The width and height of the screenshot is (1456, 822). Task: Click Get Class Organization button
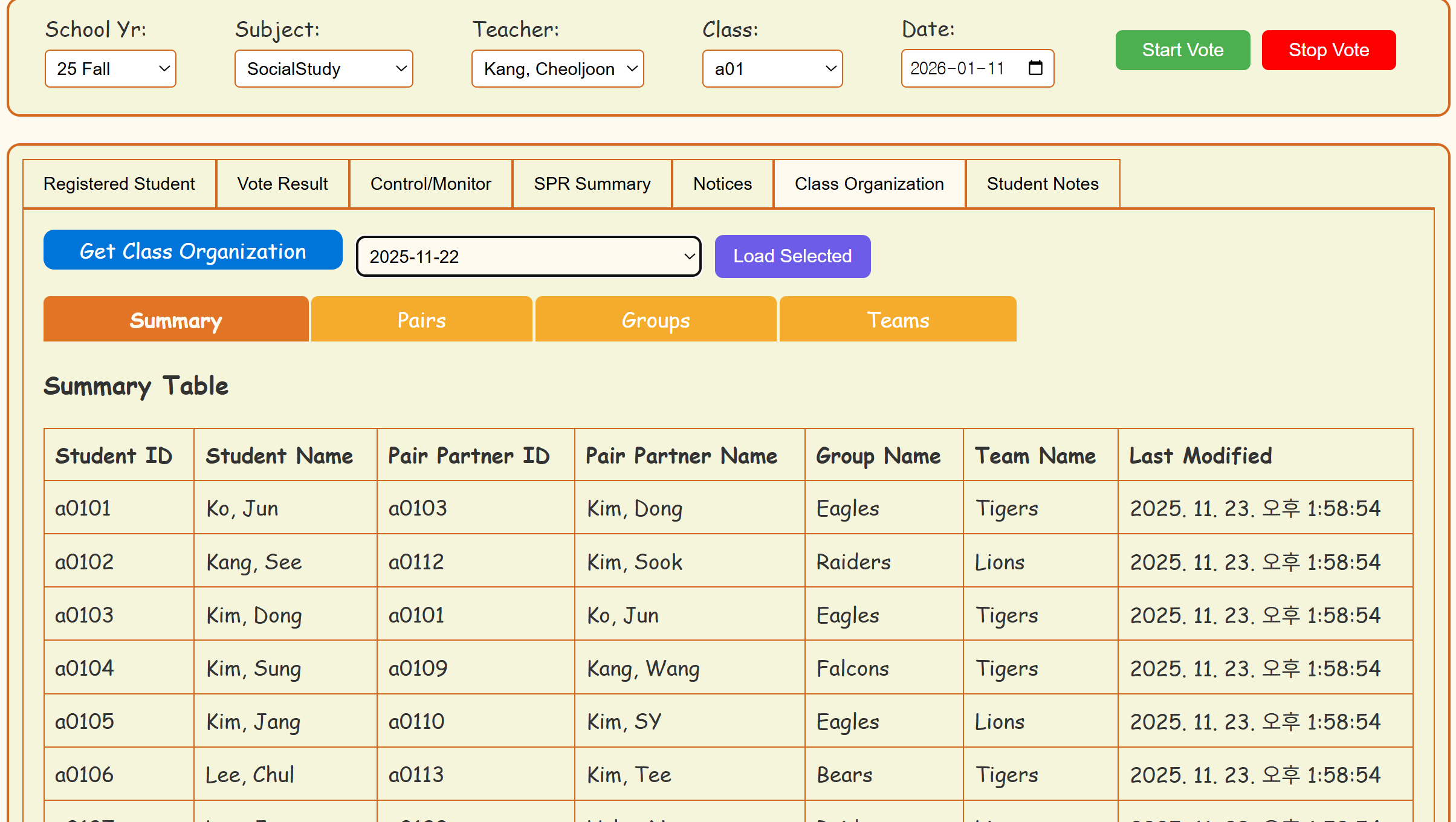(193, 250)
